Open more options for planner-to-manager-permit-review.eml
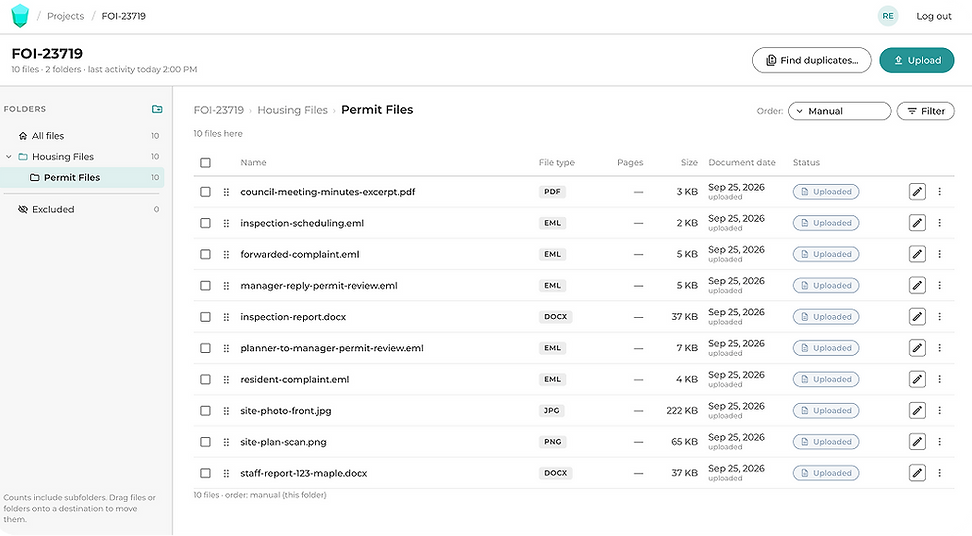 940,348
